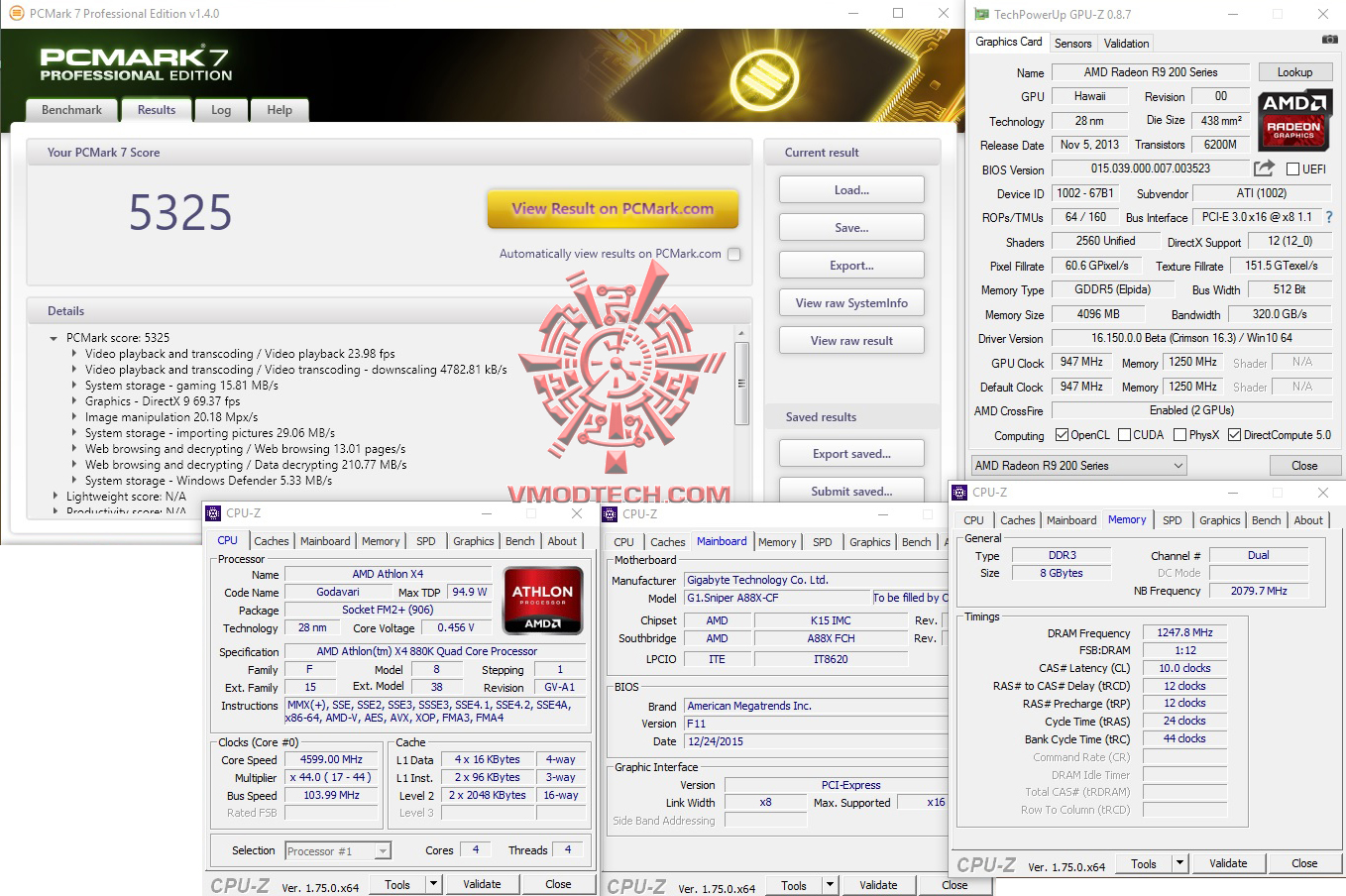This screenshot has width=1346, height=896.
Task: Enable automatically view results on PCMark.com
Action: click(734, 254)
